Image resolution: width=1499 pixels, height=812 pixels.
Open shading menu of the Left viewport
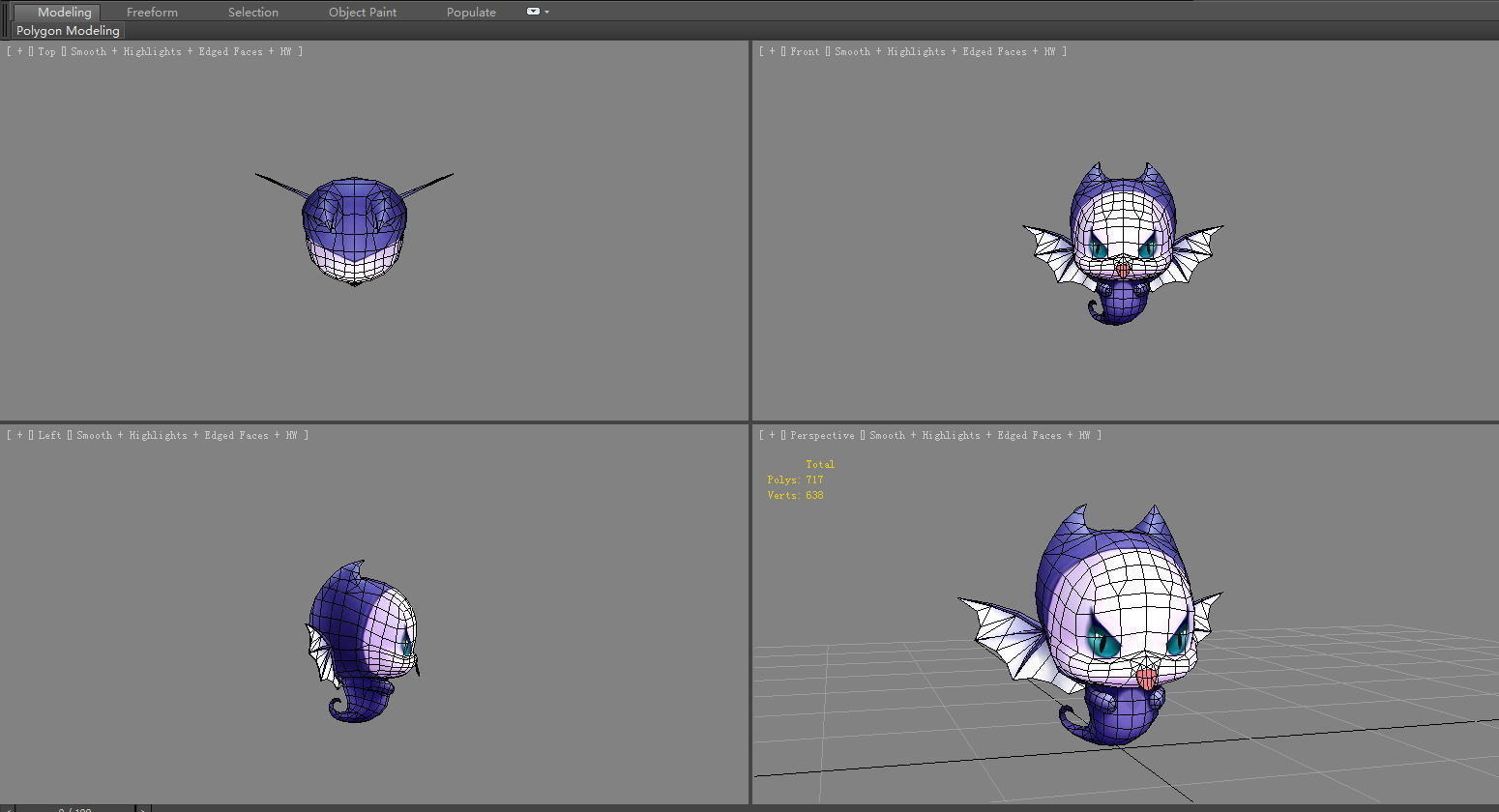[x=187, y=435]
